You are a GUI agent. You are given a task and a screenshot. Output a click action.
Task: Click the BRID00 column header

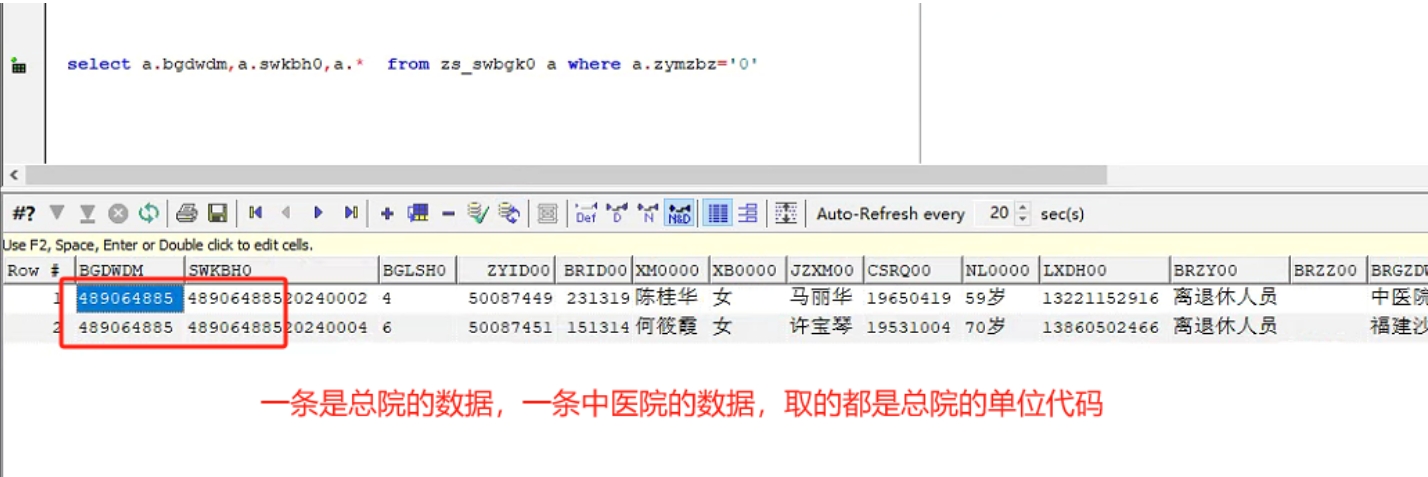click(595, 270)
